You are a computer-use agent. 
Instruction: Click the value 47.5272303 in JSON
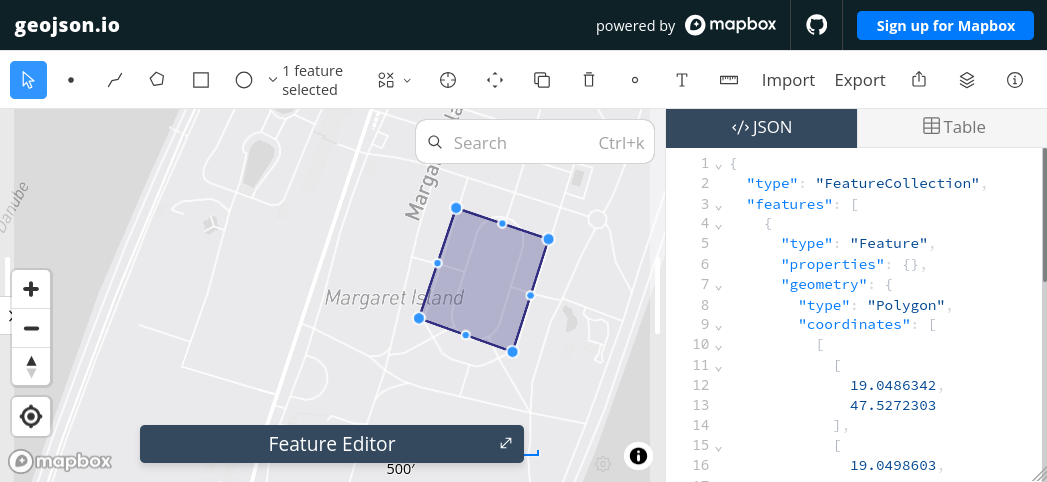pos(893,405)
